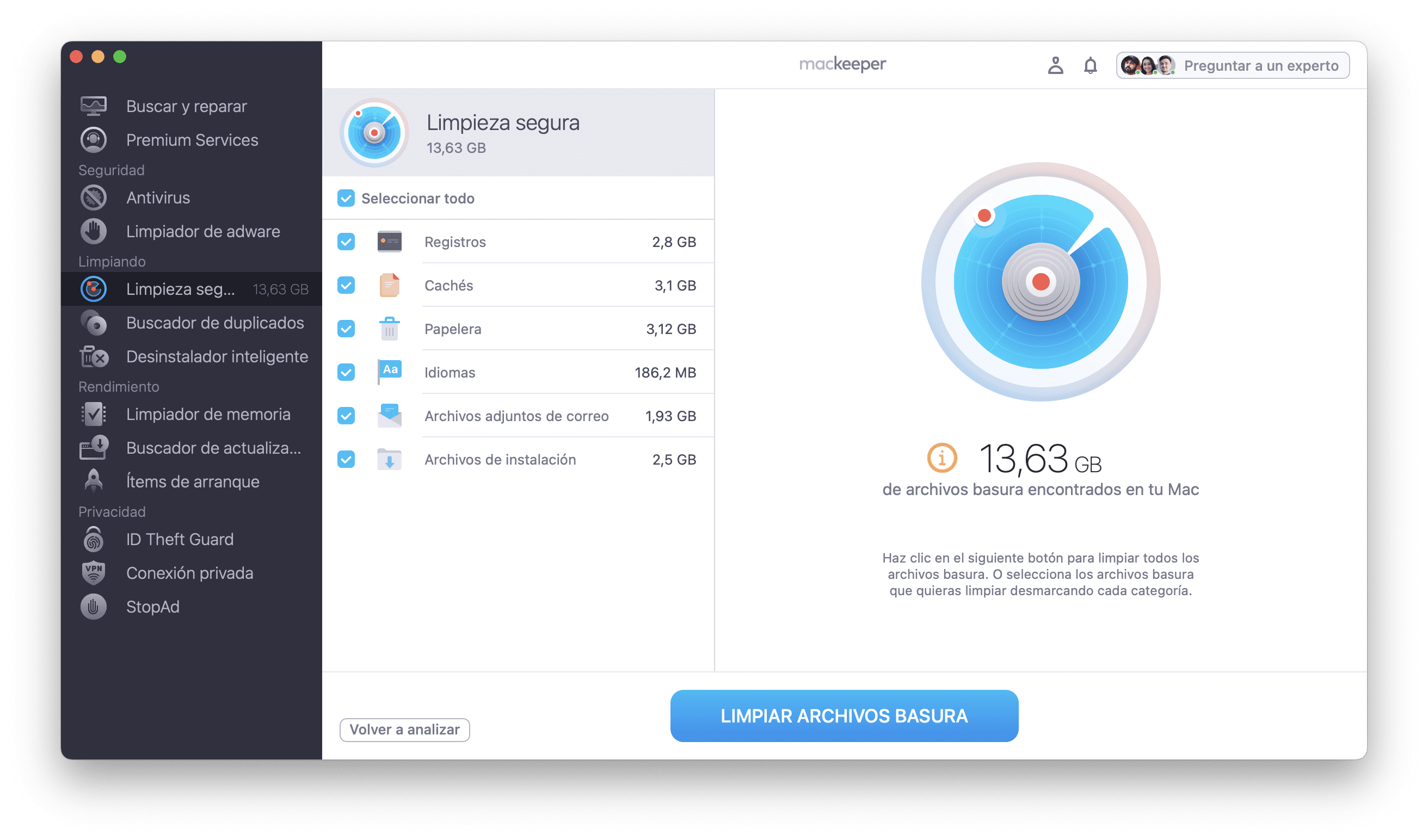This screenshot has width=1428, height=840.
Task: Toggle the Seleccionar todo checkbox
Action: click(346, 198)
